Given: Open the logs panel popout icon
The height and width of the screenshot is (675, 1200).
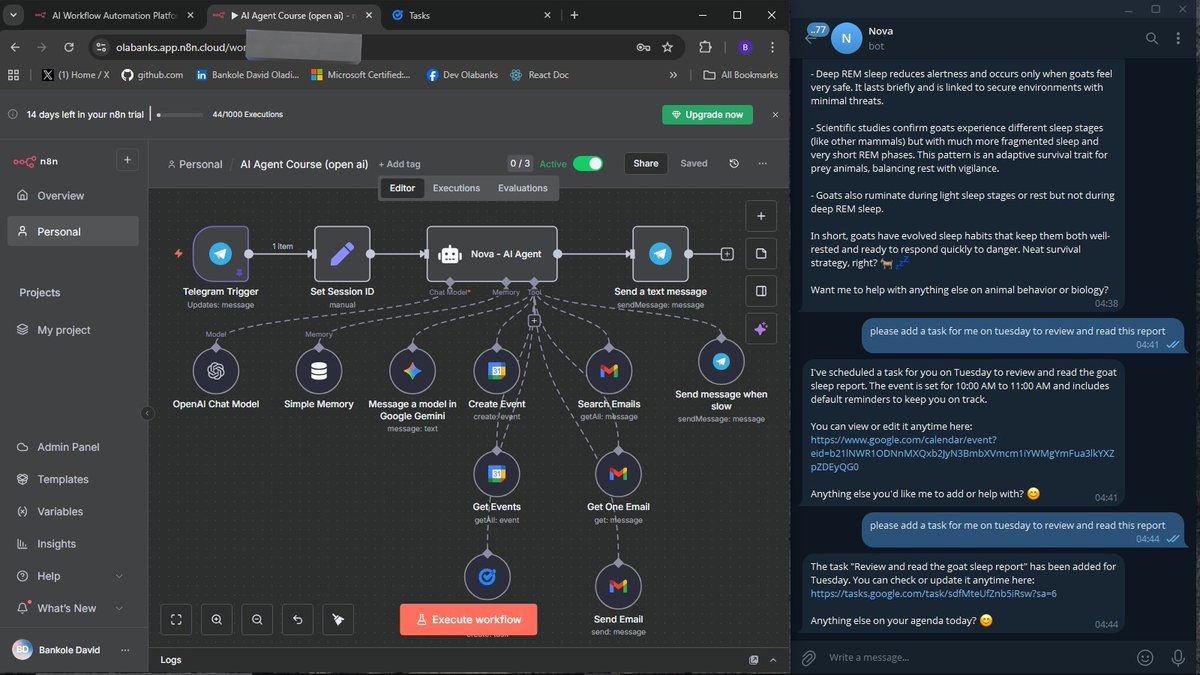Looking at the screenshot, I should (754, 660).
